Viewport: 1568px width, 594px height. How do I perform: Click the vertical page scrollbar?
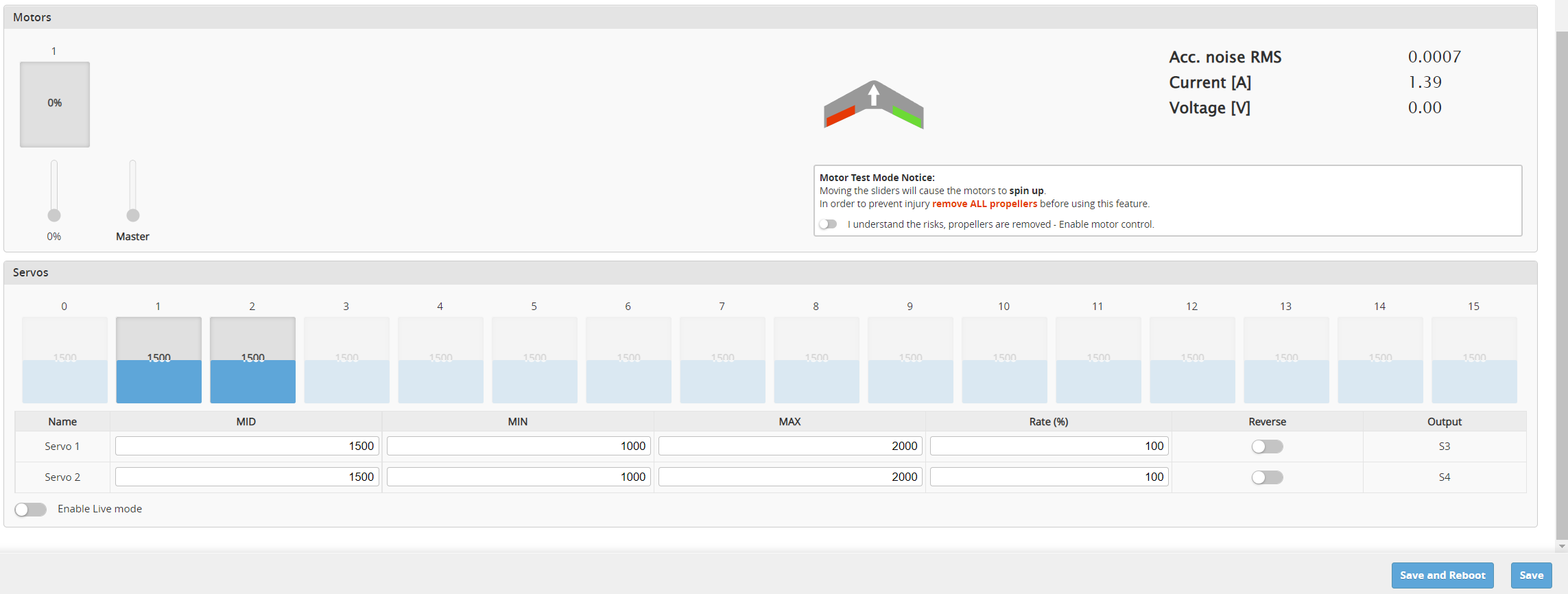tap(1562, 285)
